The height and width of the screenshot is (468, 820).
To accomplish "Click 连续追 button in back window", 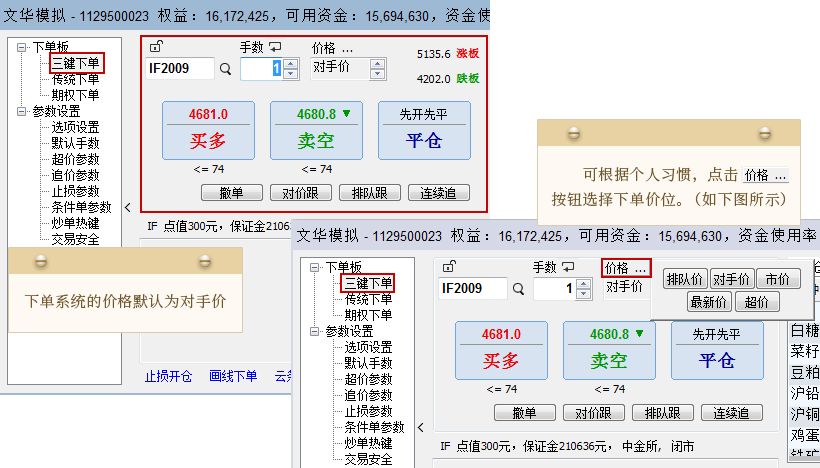I will coord(439,193).
